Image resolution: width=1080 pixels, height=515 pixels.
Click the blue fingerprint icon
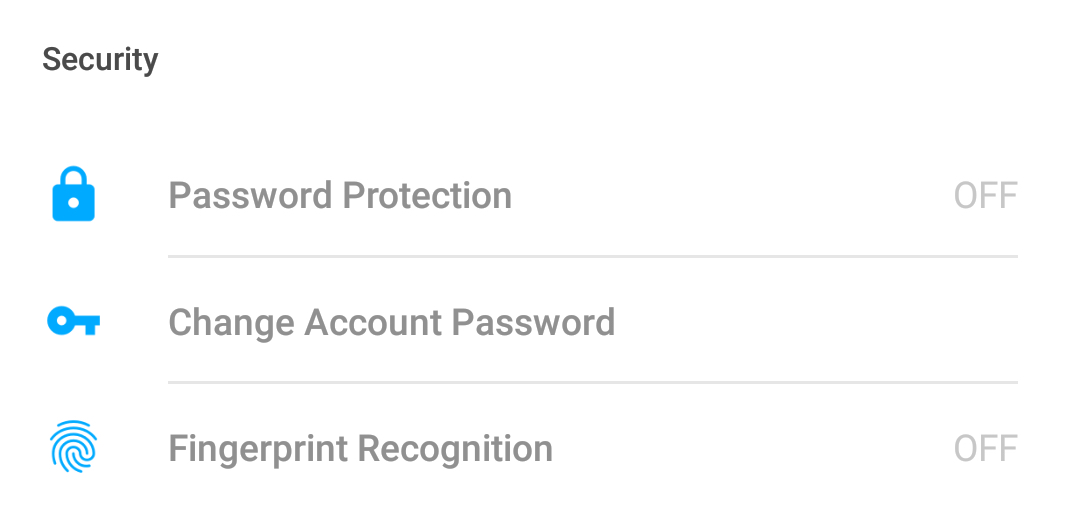point(74,447)
